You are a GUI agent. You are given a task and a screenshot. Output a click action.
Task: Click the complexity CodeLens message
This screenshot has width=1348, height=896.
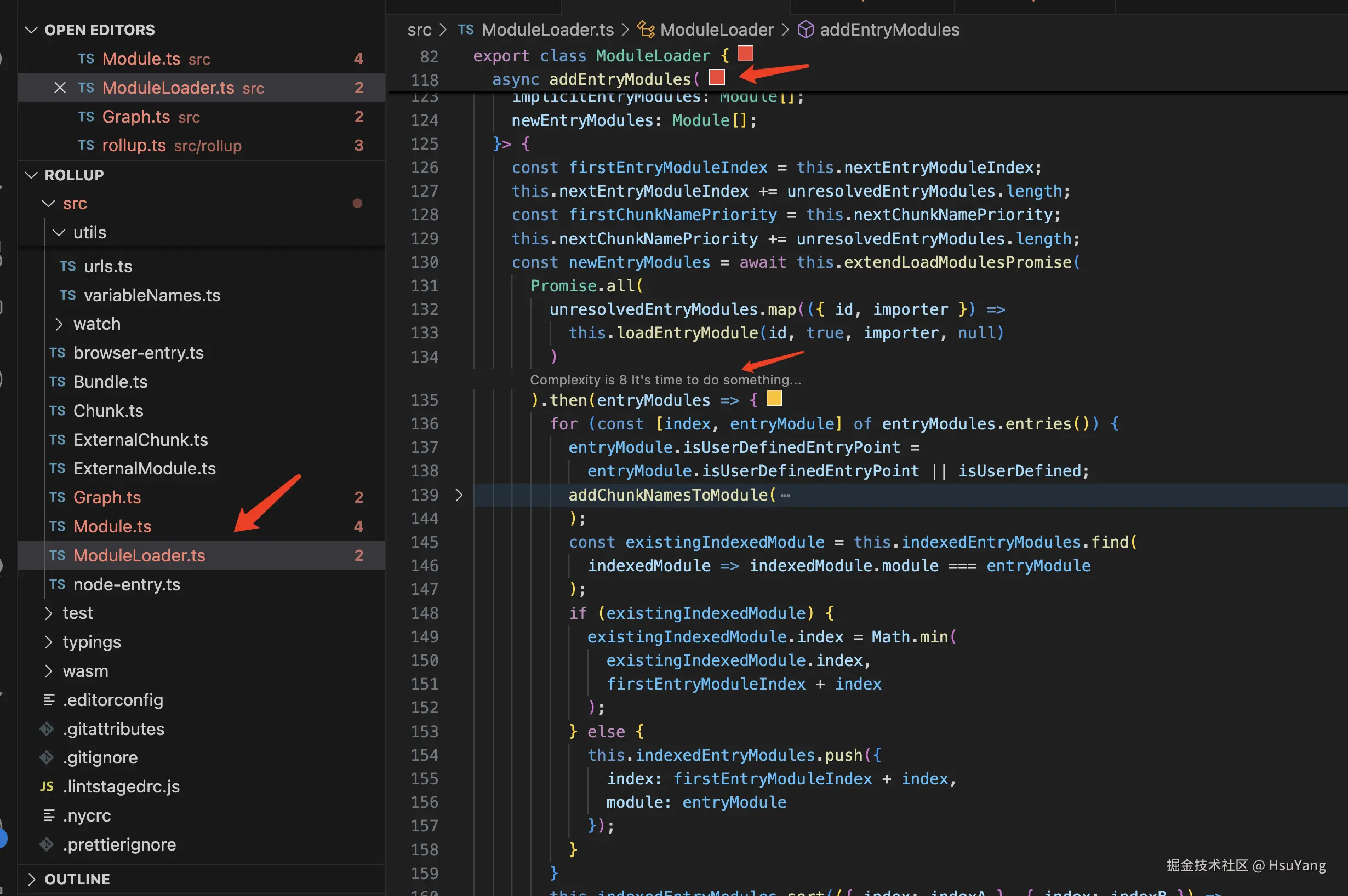(x=665, y=380)
